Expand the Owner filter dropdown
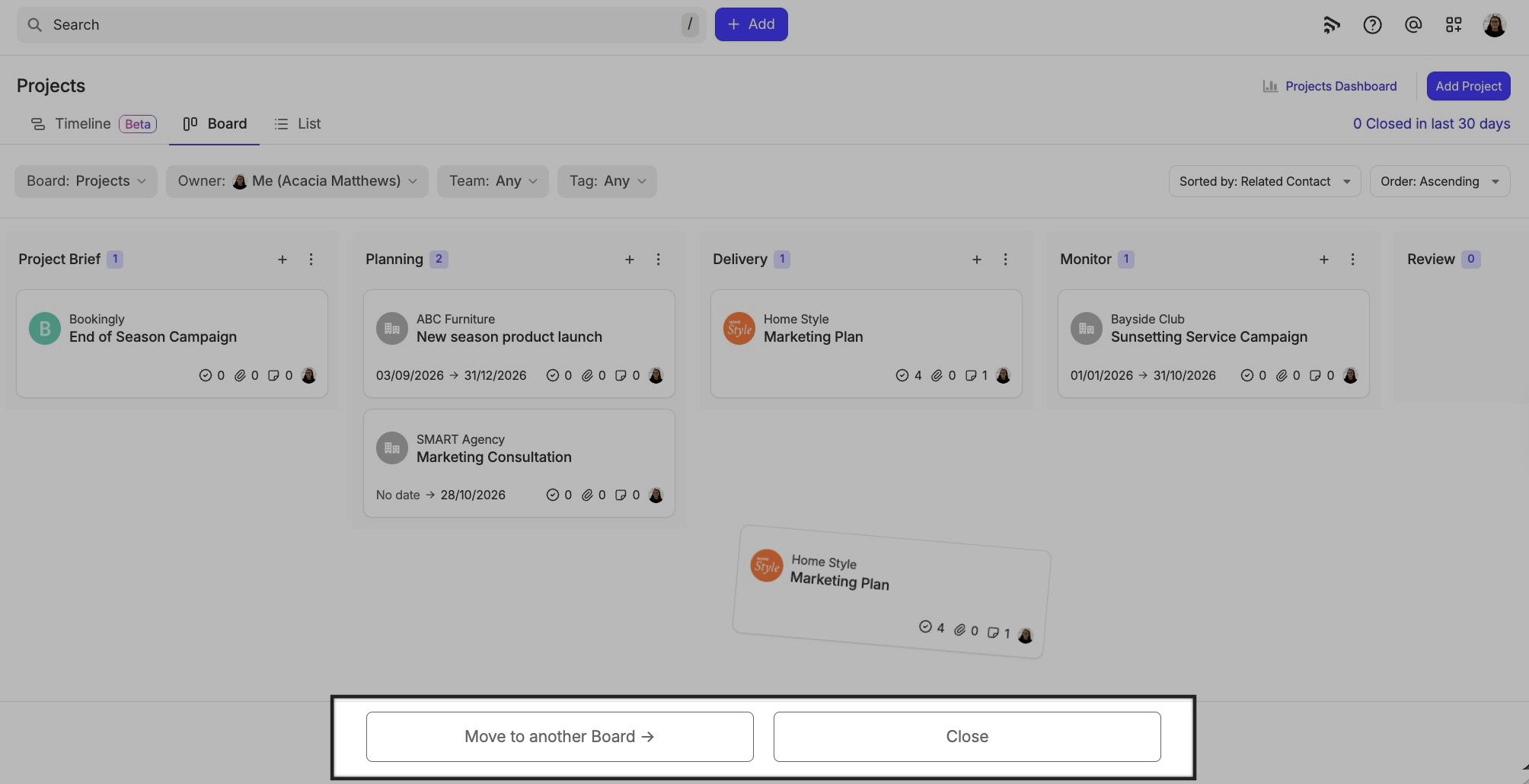Image resolution: width=1529 pixels, height=784 pixels. [297, 181]
